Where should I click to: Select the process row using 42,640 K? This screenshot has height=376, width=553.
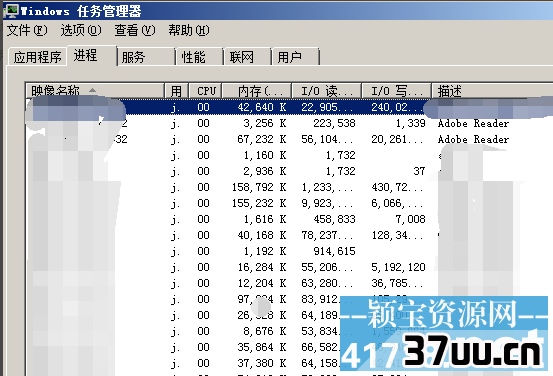click(289, 107)
